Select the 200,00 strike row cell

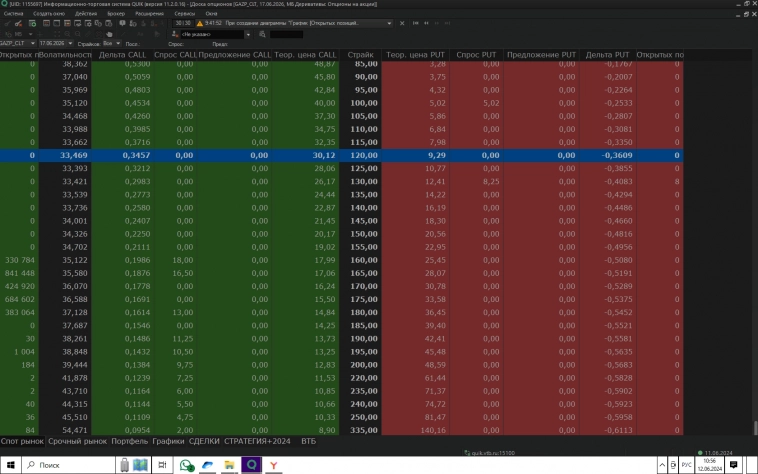click(363, 365)
